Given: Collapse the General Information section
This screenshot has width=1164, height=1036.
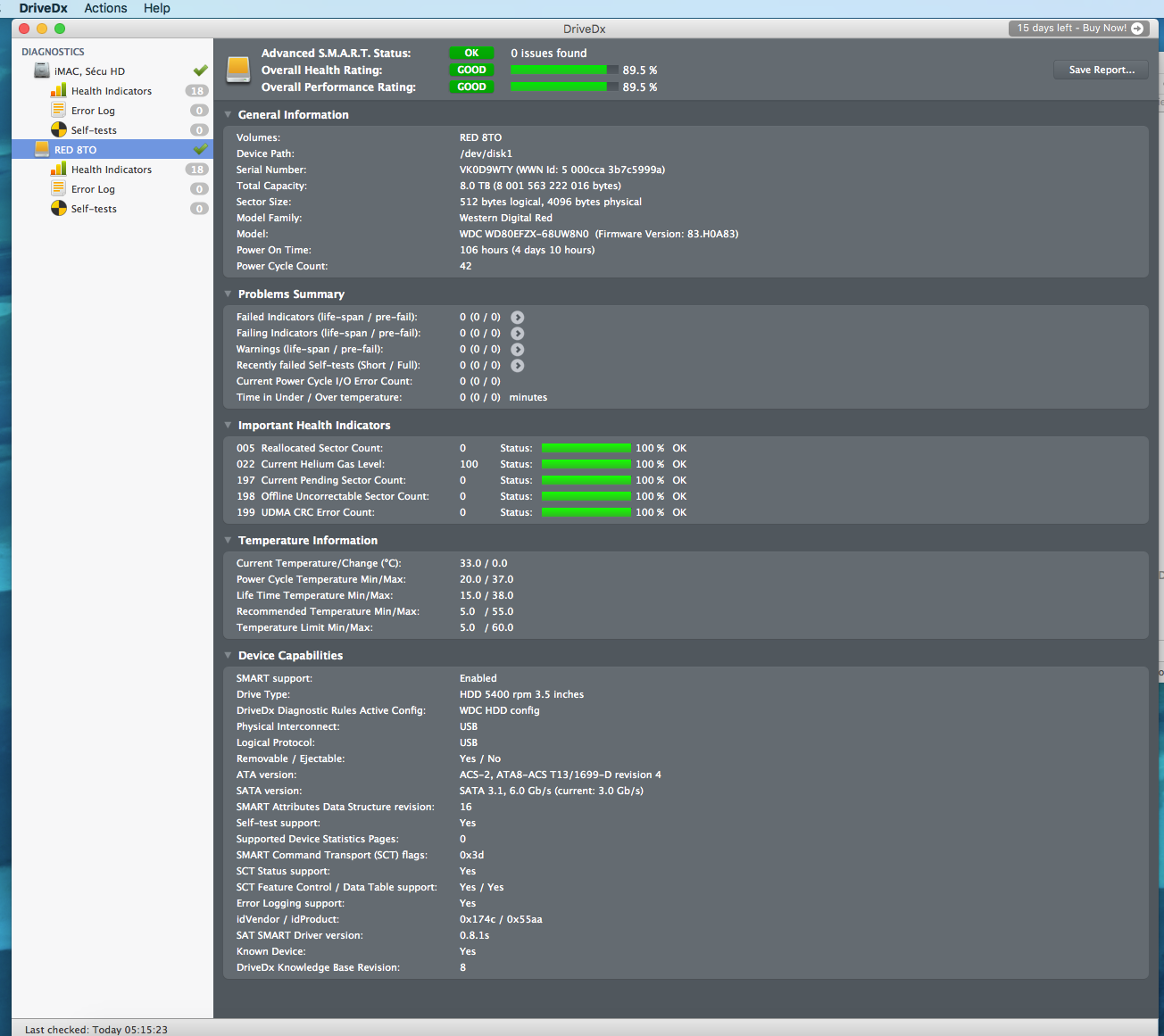Looking at the screenshot, I should (x=229, y=114).
